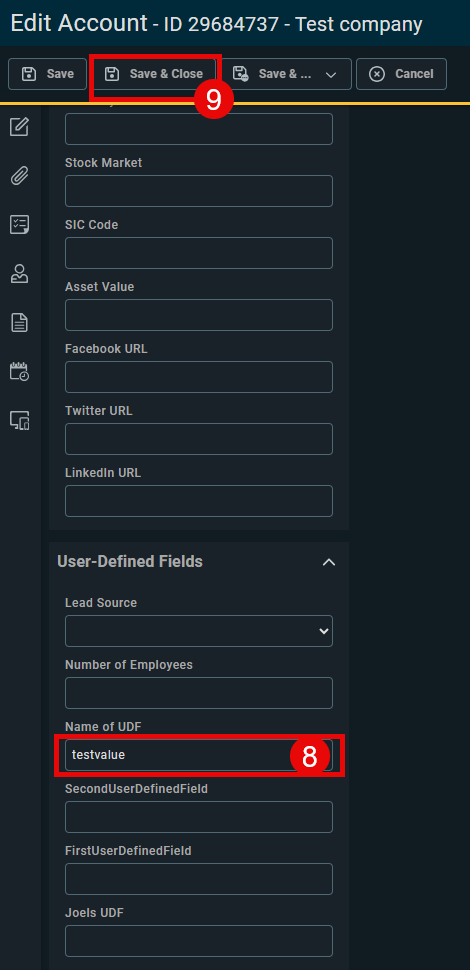Screen dimensions: 470x970
Task: Collapse the User-Defined Fields section
Action: coord(329,562)
